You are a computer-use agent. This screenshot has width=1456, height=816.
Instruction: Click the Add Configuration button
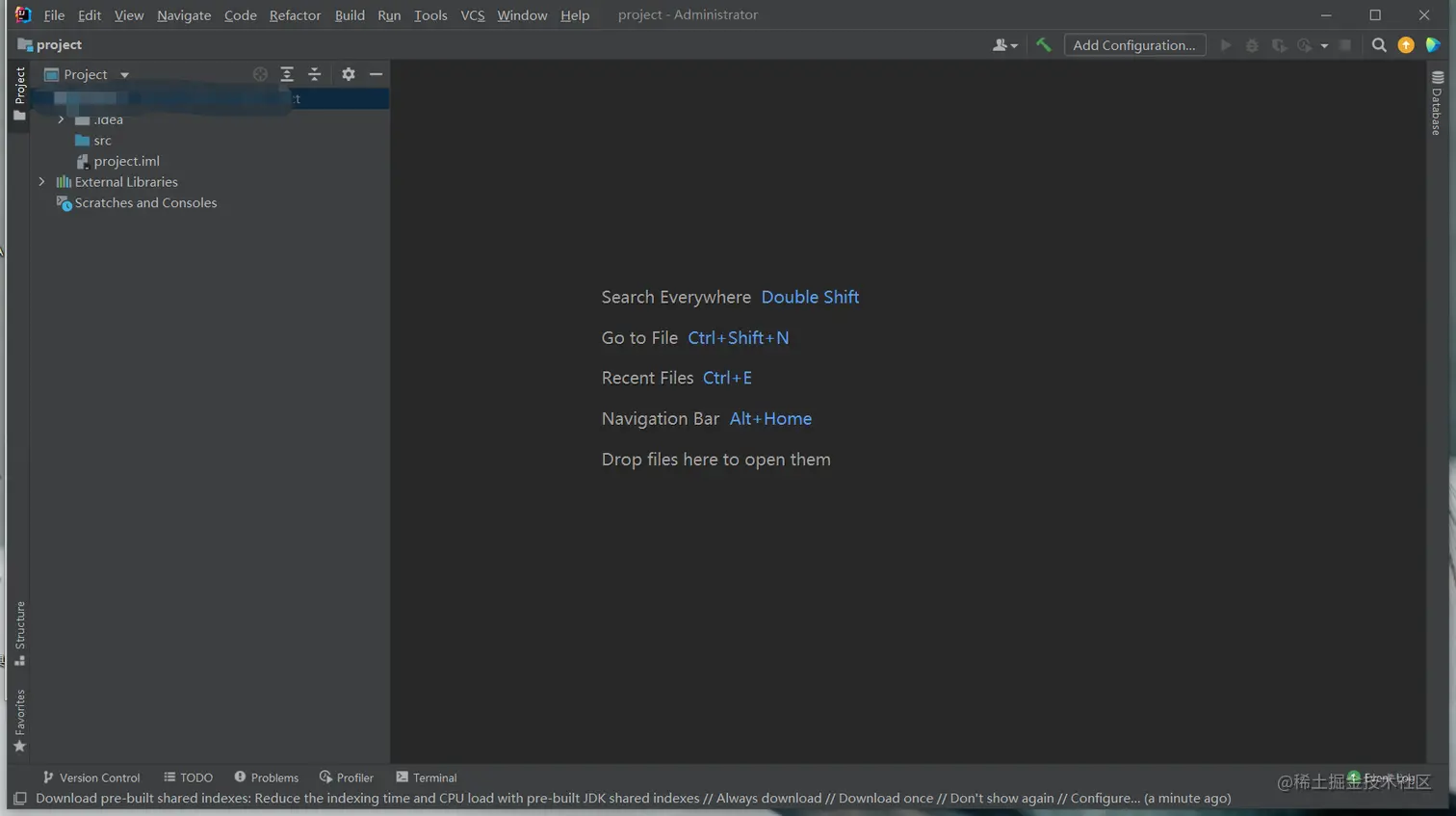tap(1134, 45)
